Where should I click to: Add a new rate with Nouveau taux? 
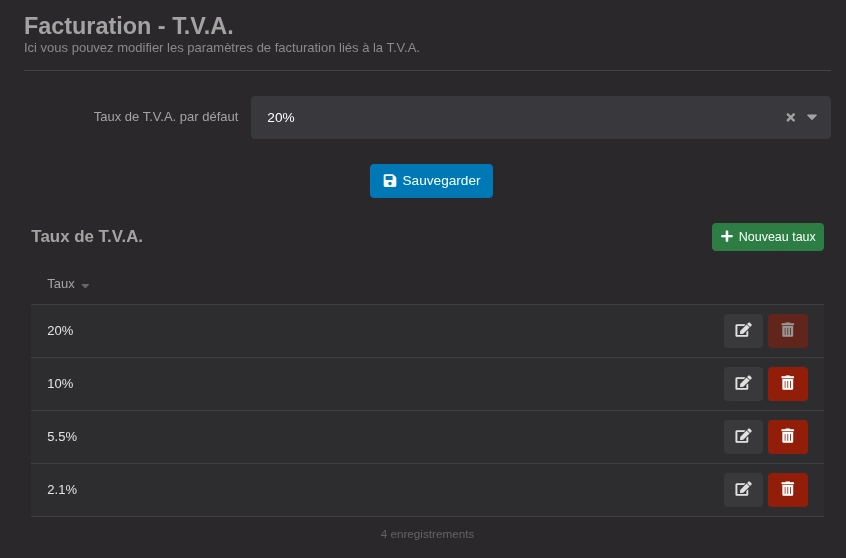pyautogui.click(x=768, y=237)
